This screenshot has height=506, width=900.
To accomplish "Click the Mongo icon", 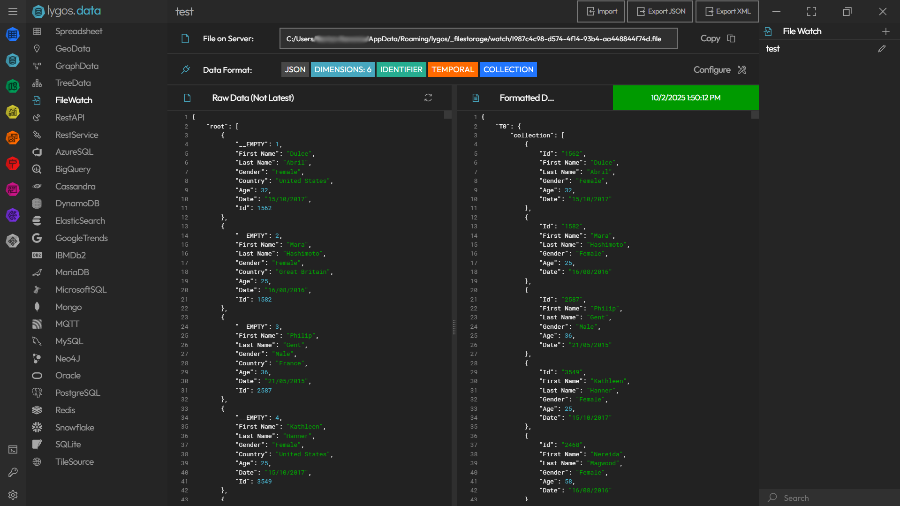I will click(x=37, y=307).
